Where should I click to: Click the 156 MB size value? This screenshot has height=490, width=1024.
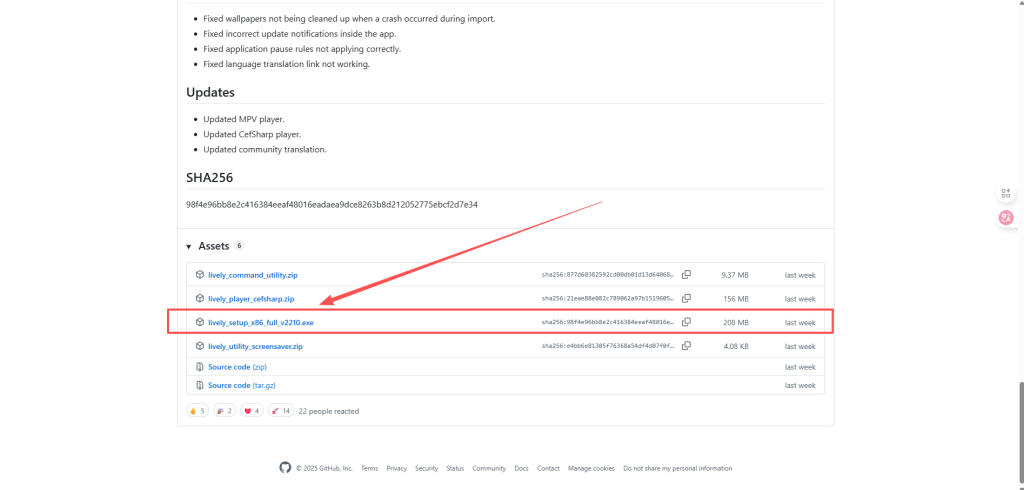(736, 299)
